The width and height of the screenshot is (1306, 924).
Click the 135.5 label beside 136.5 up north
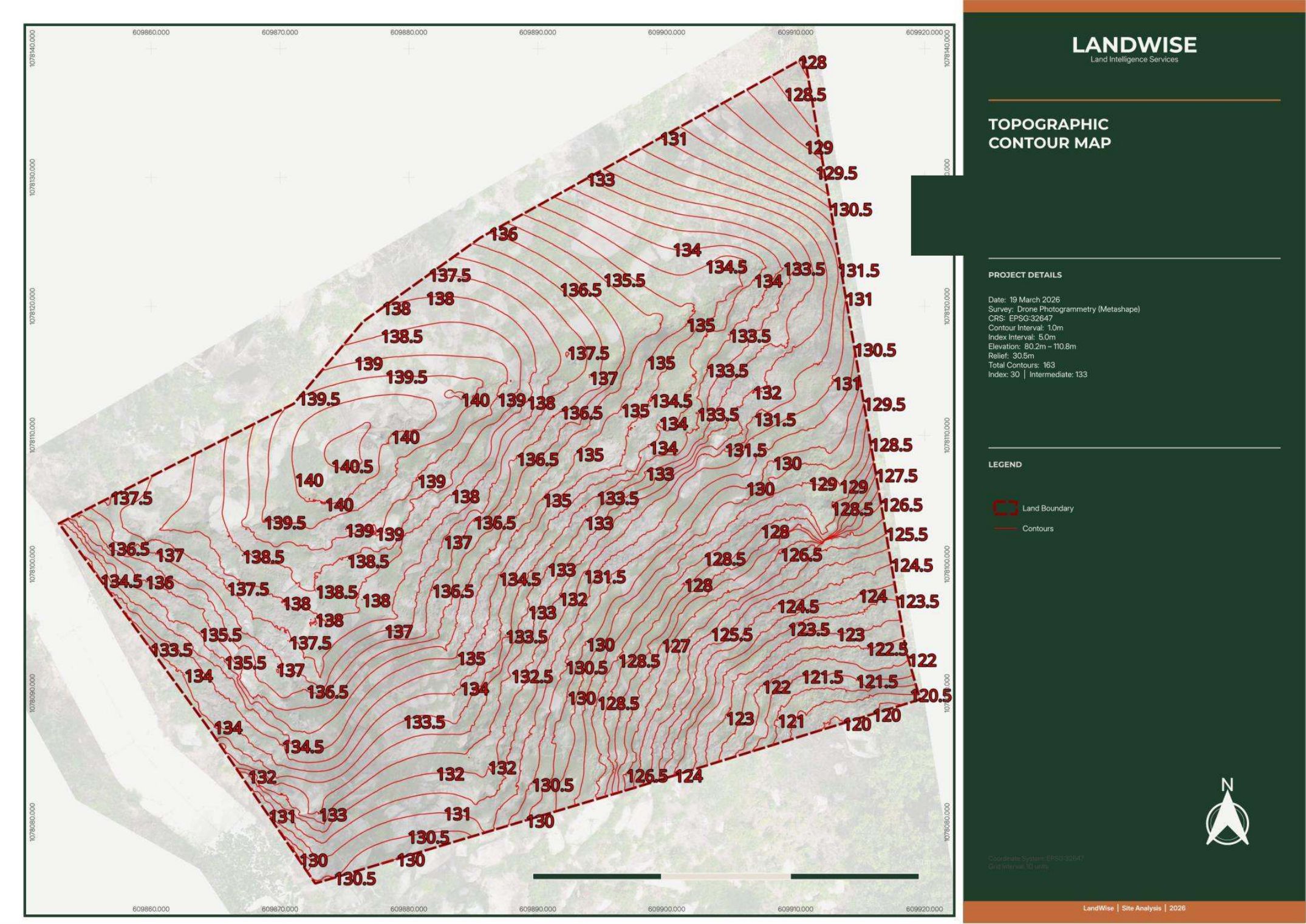[624, 281]
